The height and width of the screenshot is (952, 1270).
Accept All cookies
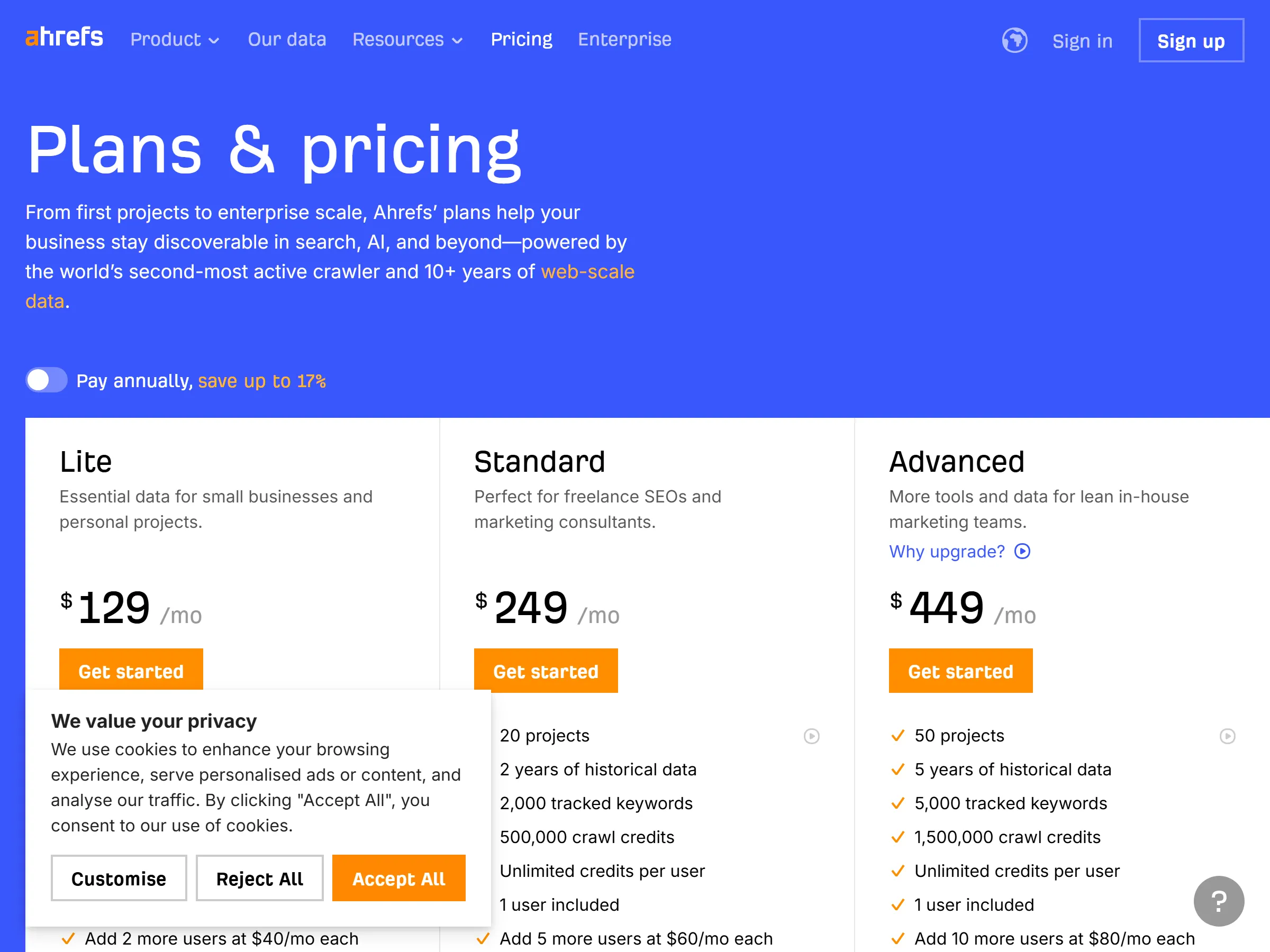click(x=398, y=878)
